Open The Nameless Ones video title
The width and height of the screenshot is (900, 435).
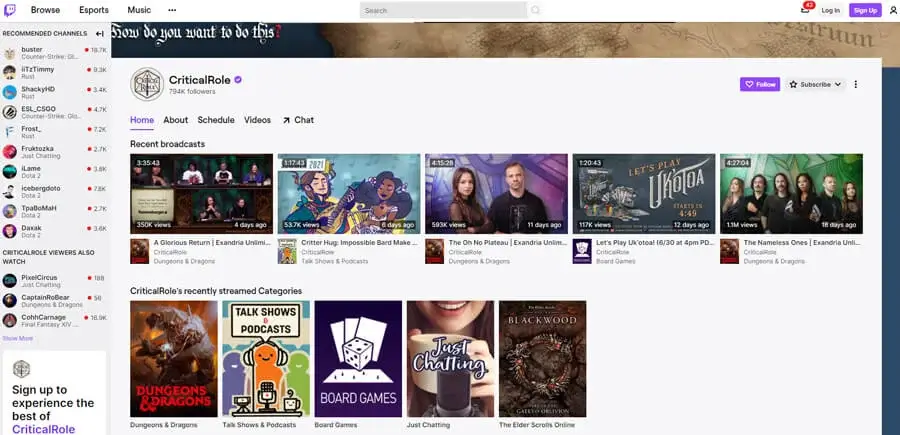802,243
